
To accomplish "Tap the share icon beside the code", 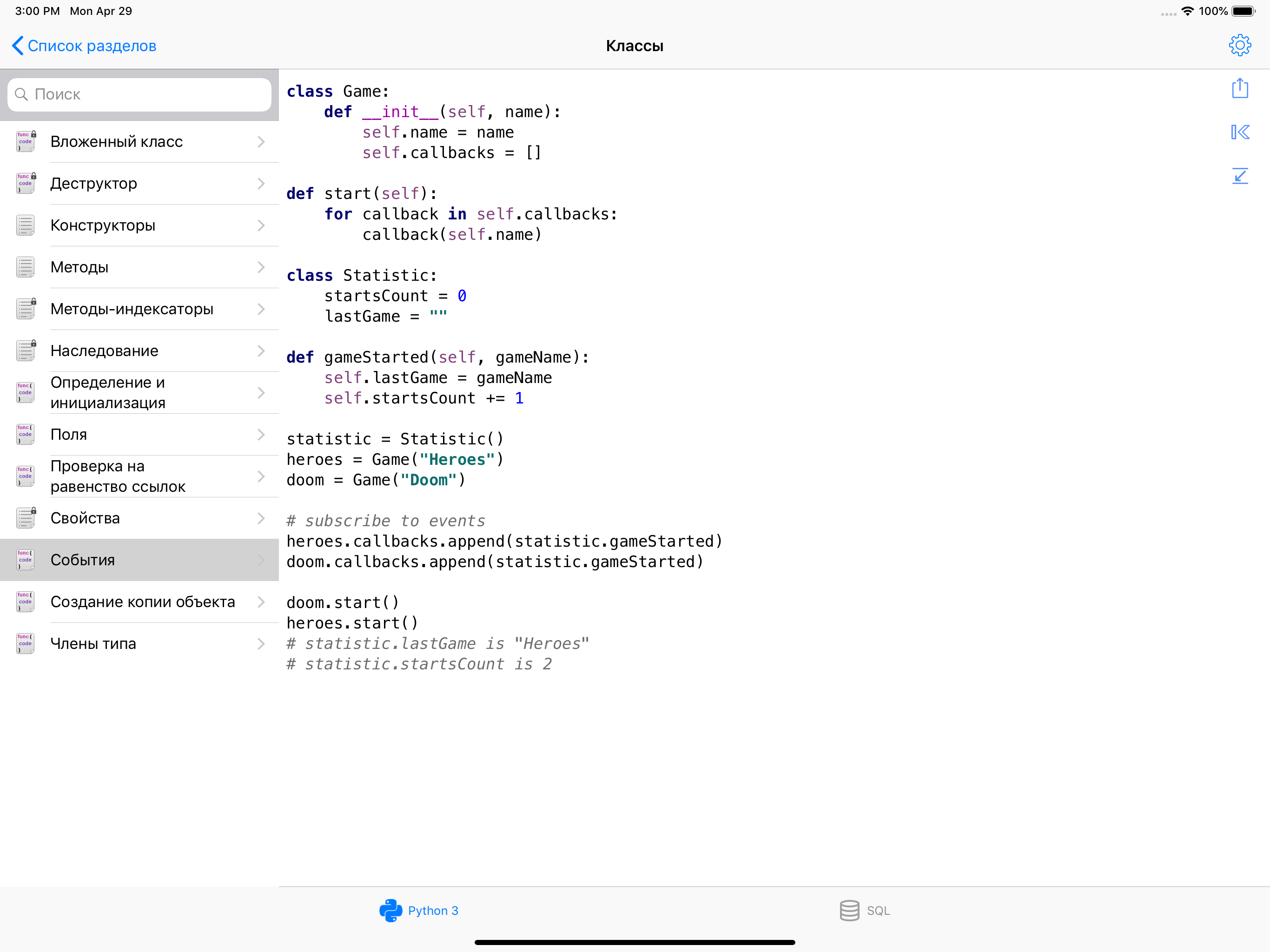I will point(1240,88).
